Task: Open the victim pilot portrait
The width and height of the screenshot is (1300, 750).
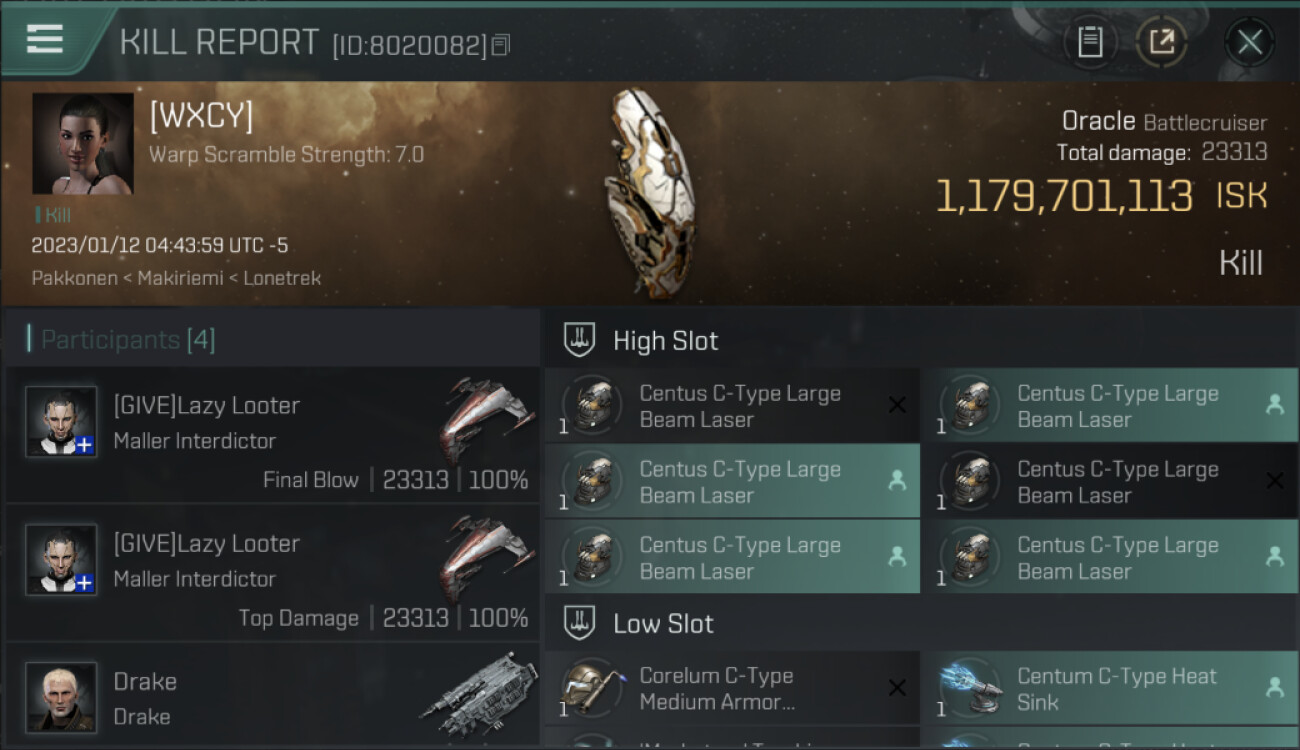Action: (83, 144)
